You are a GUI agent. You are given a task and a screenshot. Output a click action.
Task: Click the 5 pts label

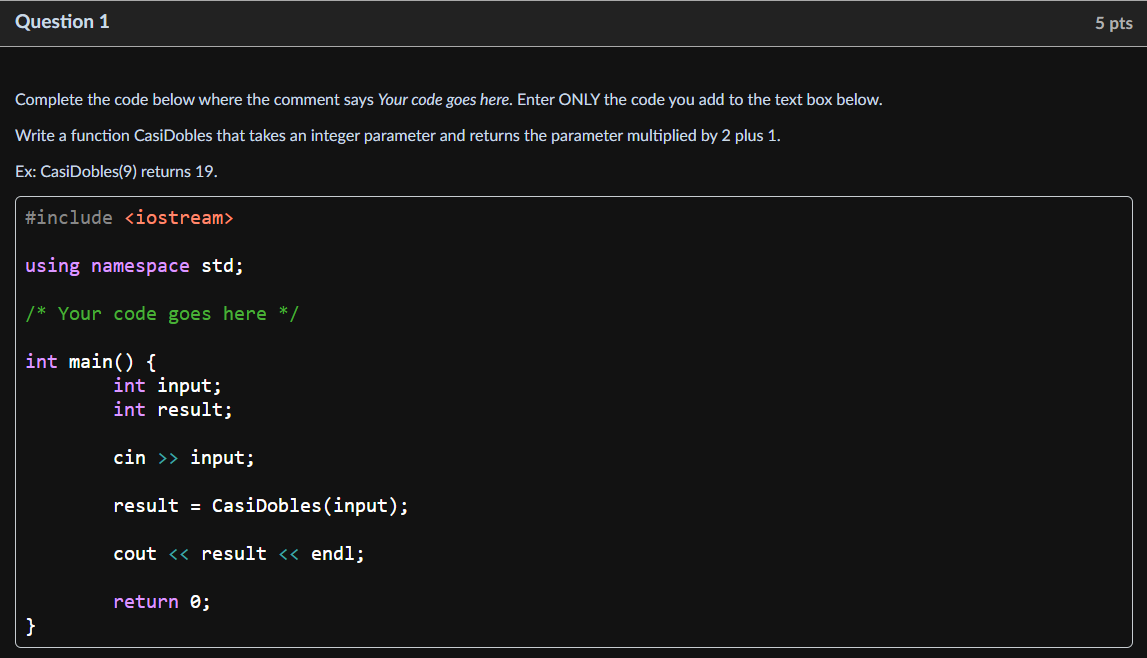(x=1113, y=22)
